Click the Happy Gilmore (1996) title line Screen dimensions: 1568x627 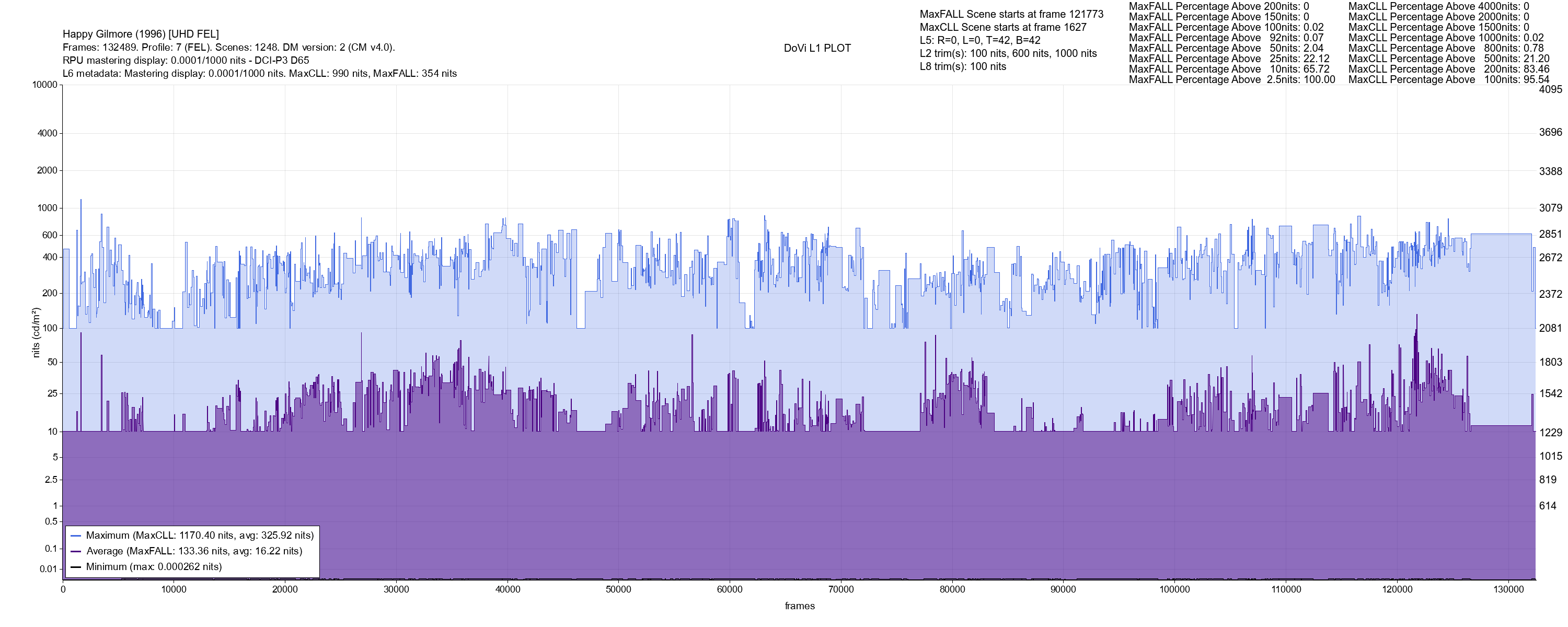click(x=141, y=34)
